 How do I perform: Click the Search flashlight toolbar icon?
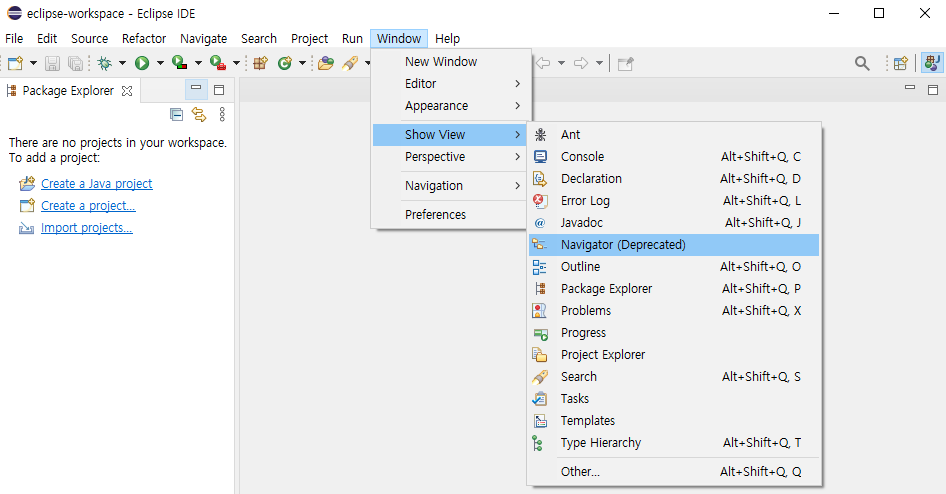pyautogui.click(x=351, y=63)
